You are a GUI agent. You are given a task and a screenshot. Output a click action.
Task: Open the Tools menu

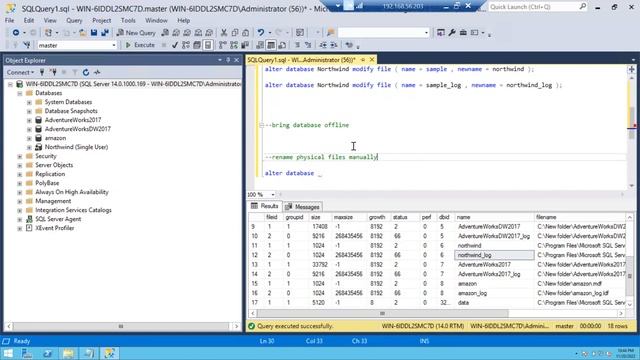(x=128, y=20)
